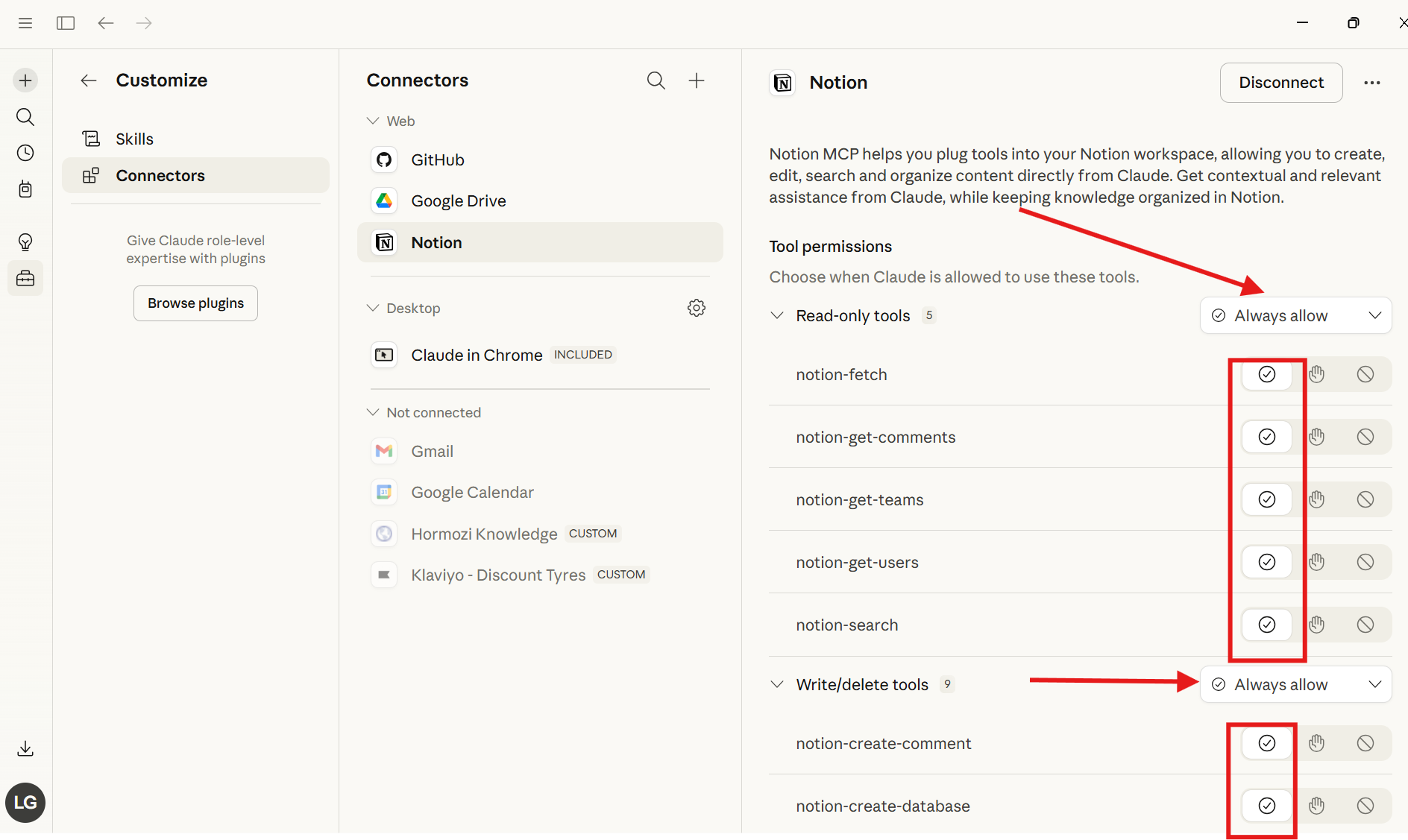The image size is (1408, 840).
Task: Set notion-get-comments to needs approval
Action: pos(1317,437)
